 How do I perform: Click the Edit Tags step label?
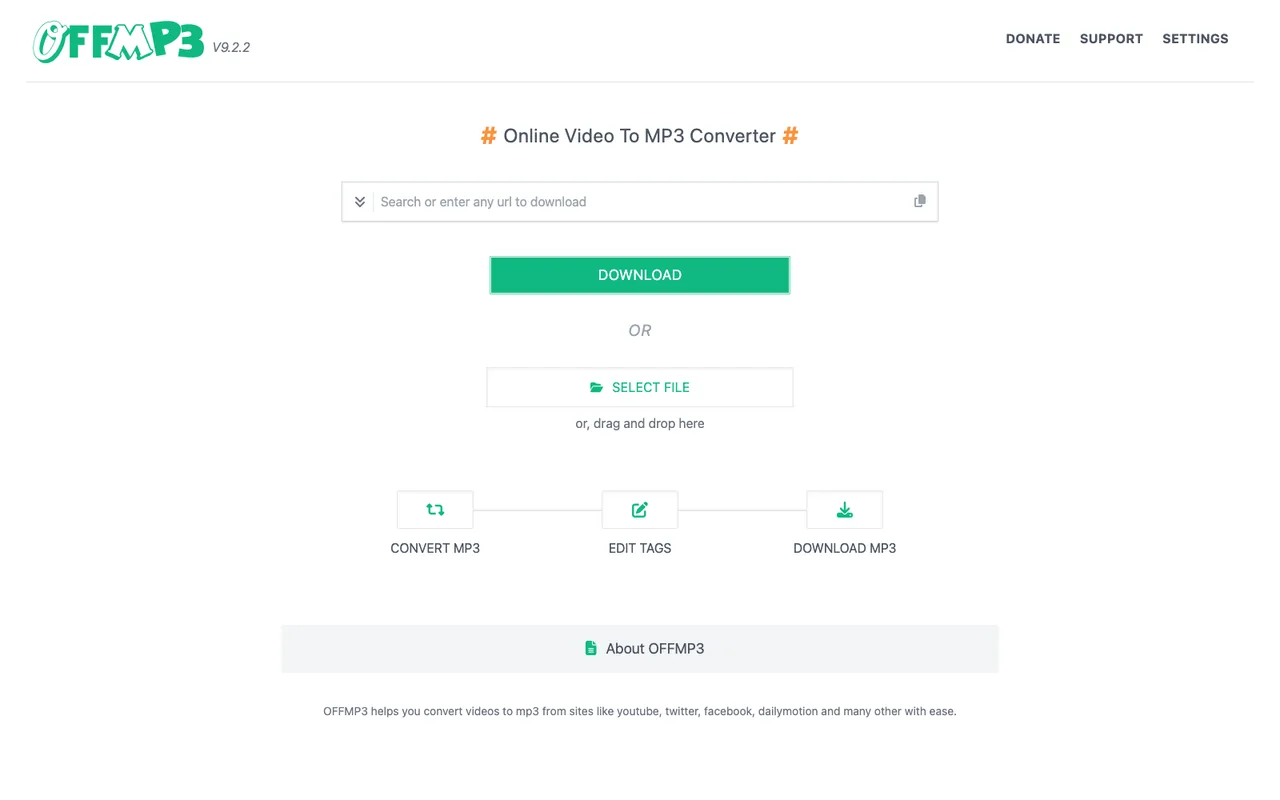pos(640,548)
